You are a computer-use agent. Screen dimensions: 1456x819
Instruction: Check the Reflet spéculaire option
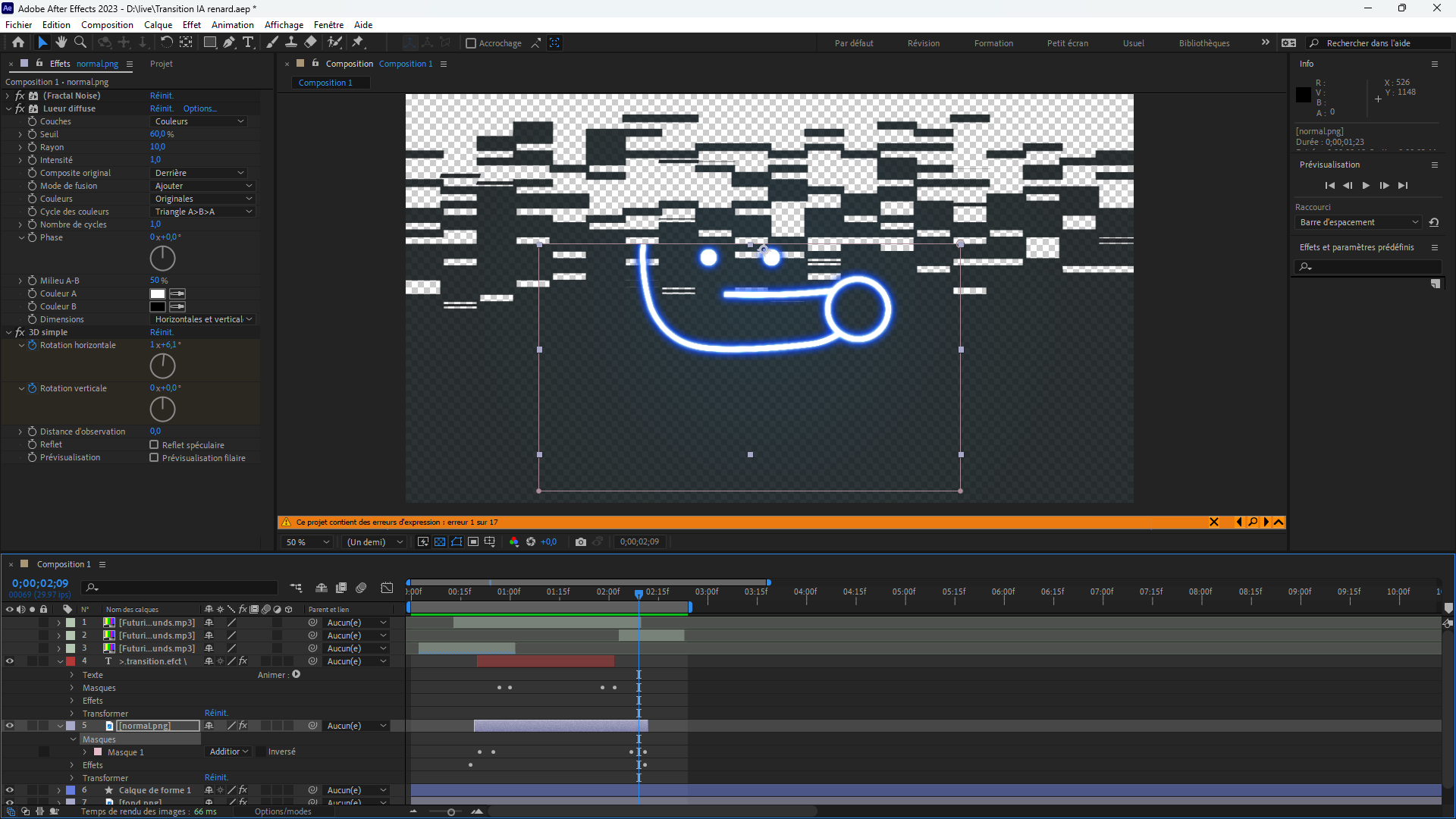[154, 445]
